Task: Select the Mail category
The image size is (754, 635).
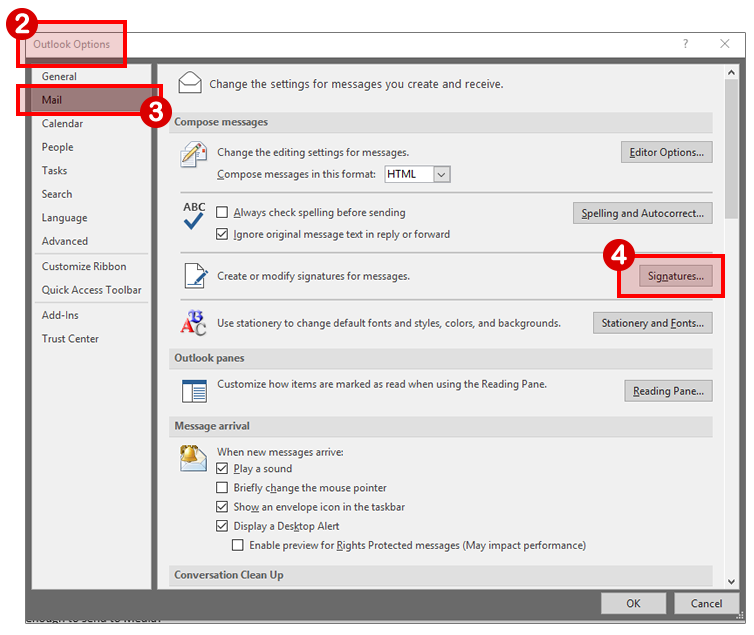Action: (x=91, y=100)
